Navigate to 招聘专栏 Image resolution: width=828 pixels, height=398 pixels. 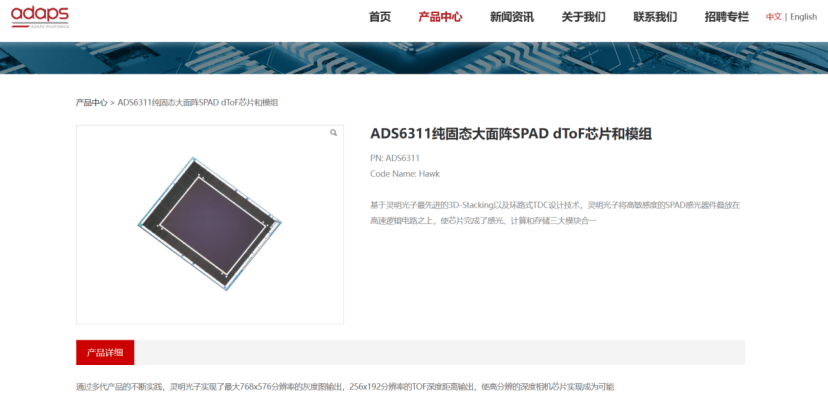(727, 17)
